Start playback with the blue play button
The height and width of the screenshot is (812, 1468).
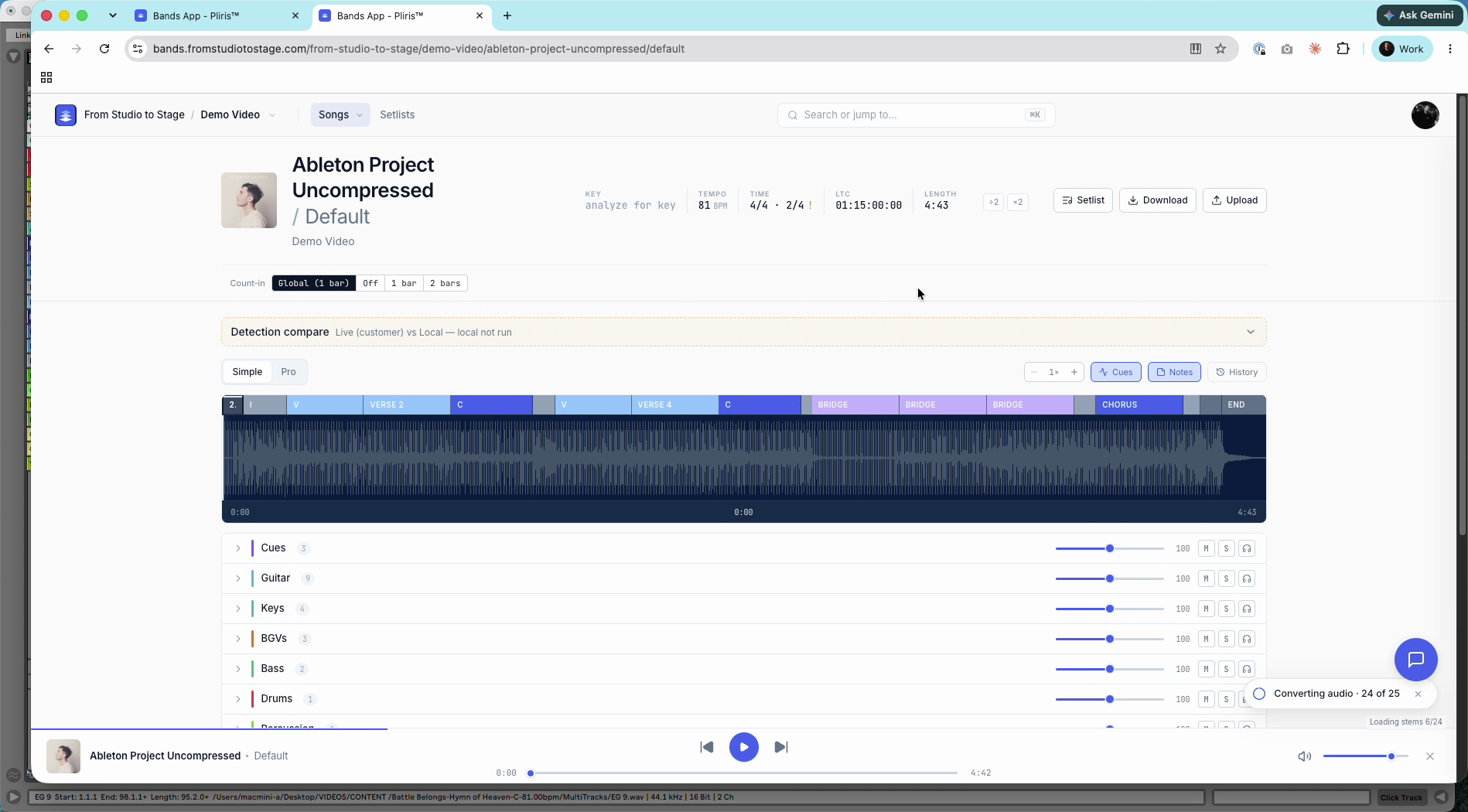pos(743,747)
